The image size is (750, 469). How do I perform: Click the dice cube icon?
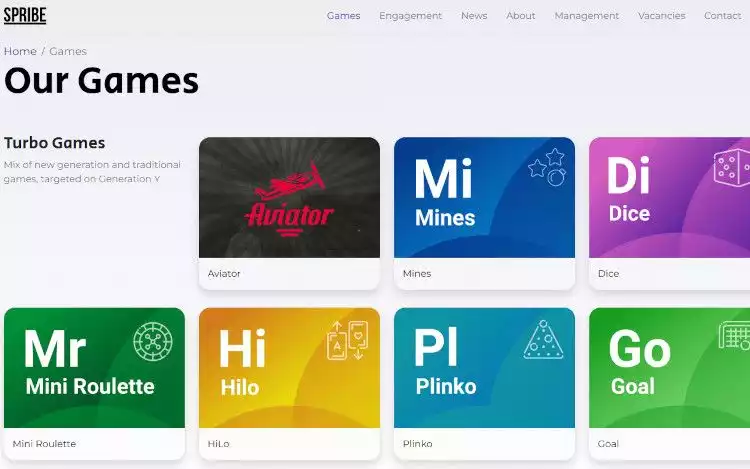point(732,167)
